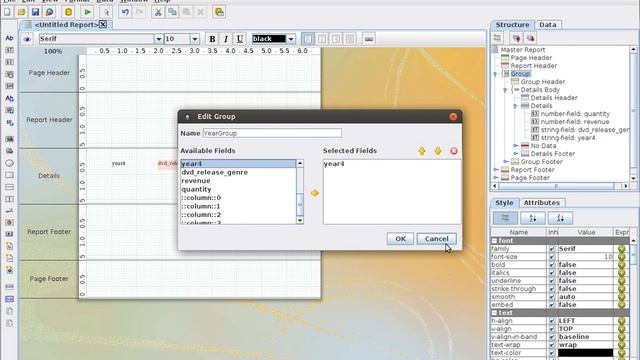Switch to the Structure tab
640x360 pixels.
(x=512, y=25)
